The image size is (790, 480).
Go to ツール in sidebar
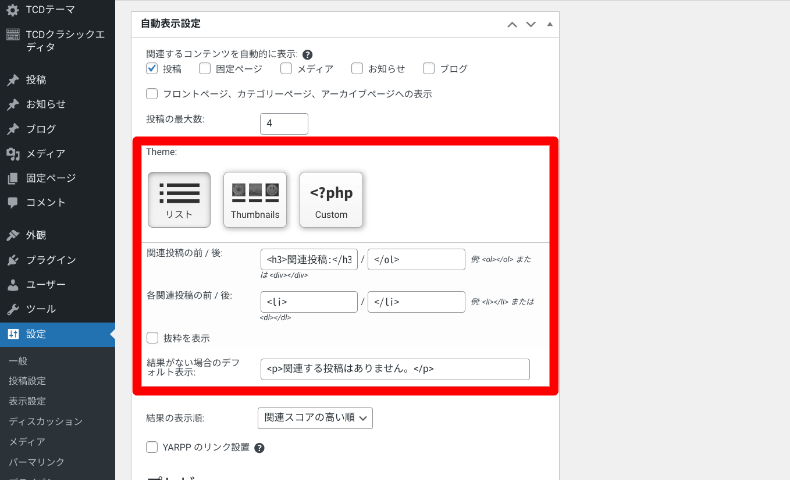pos(41,309)
